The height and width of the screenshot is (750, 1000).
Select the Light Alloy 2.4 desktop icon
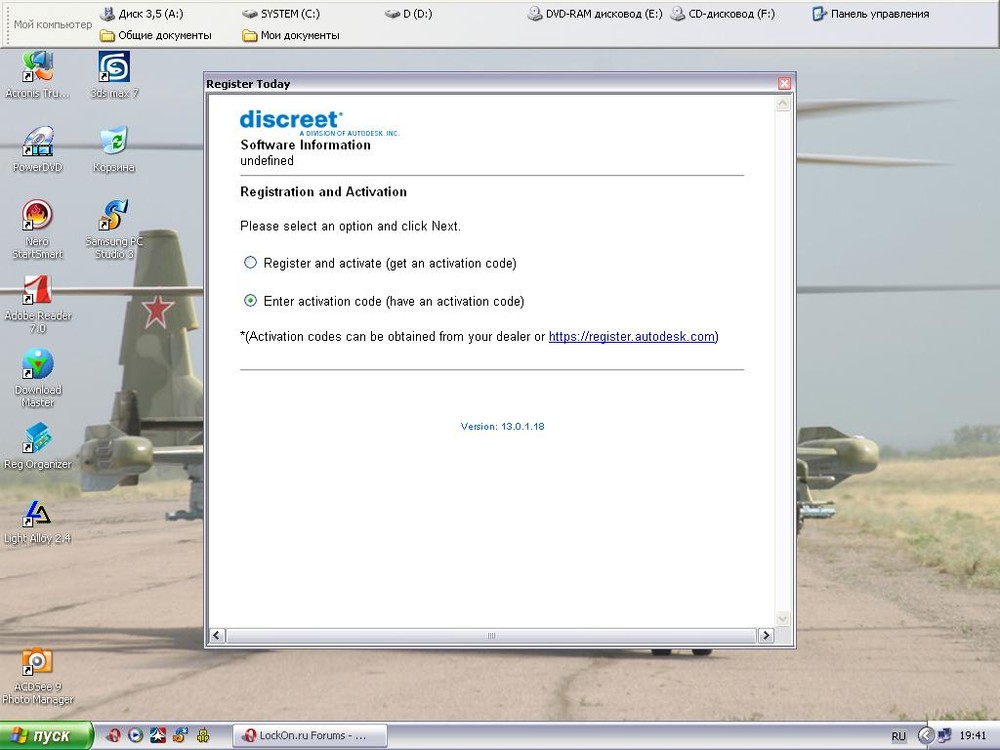click(x=38, y=521)
